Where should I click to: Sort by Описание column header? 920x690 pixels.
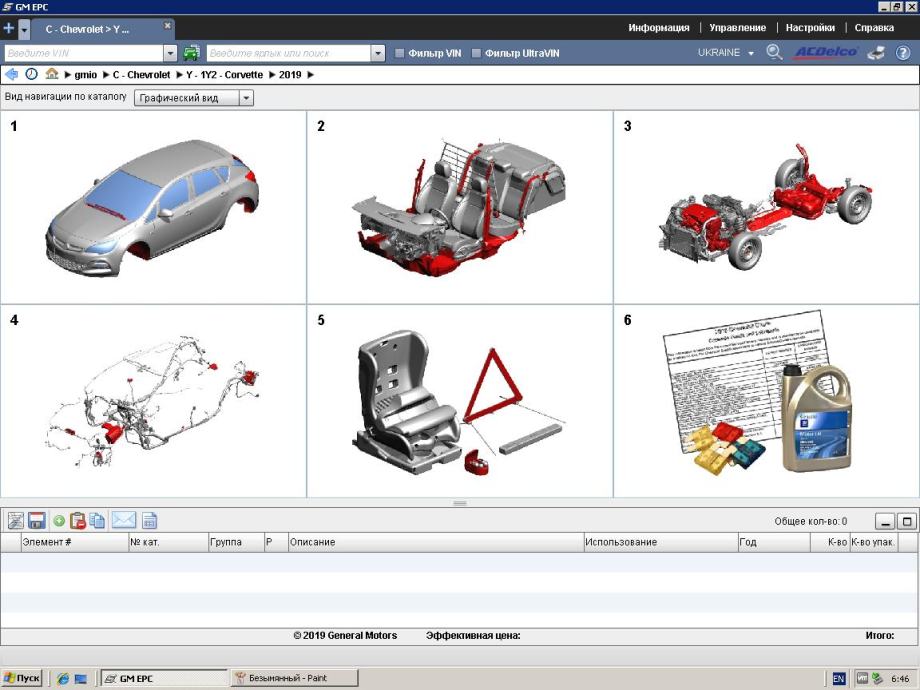pos(435,542)
